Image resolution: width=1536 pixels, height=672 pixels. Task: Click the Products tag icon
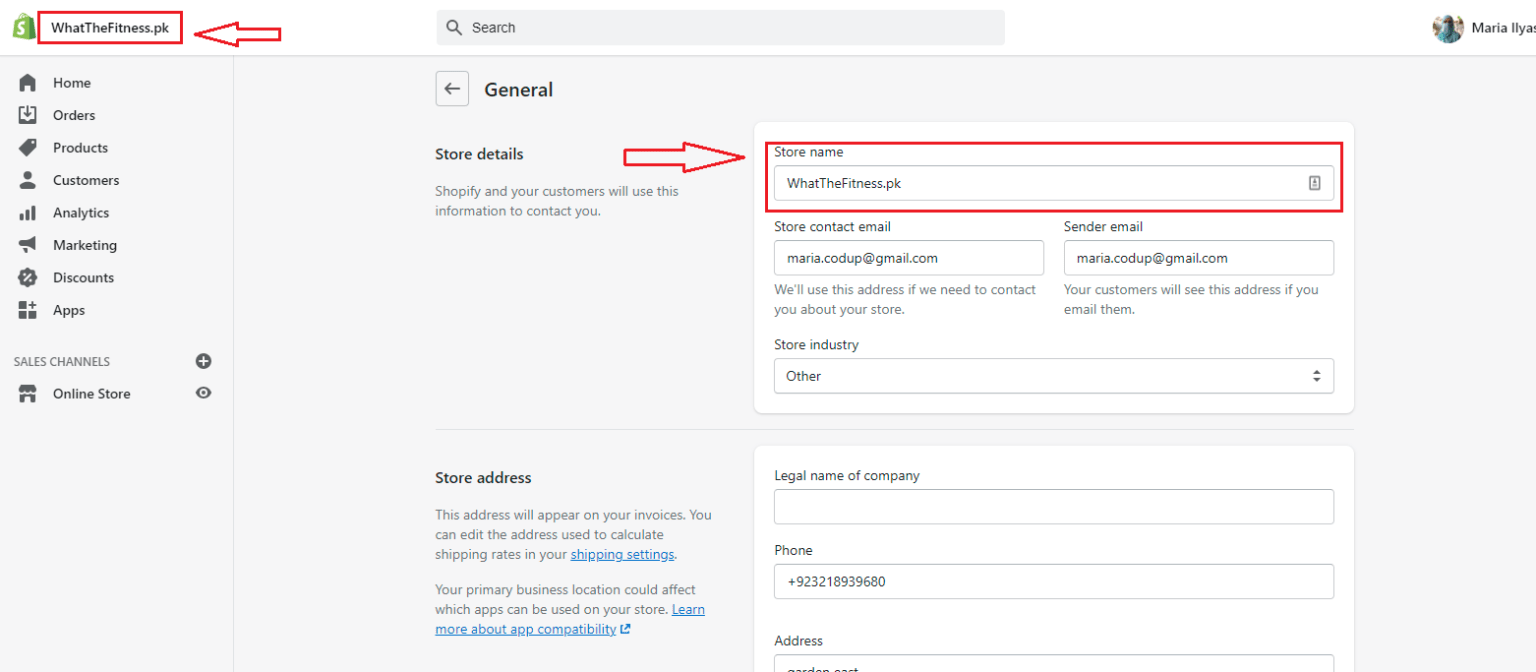[28, 148]
